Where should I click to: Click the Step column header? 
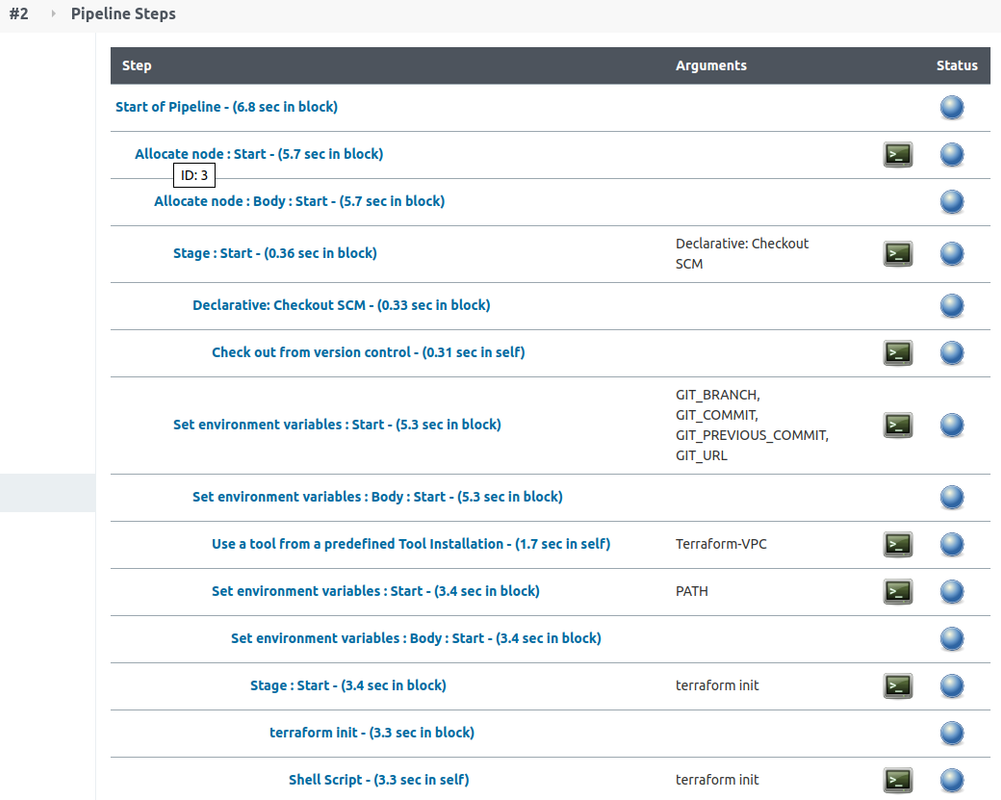click(136, 65)
